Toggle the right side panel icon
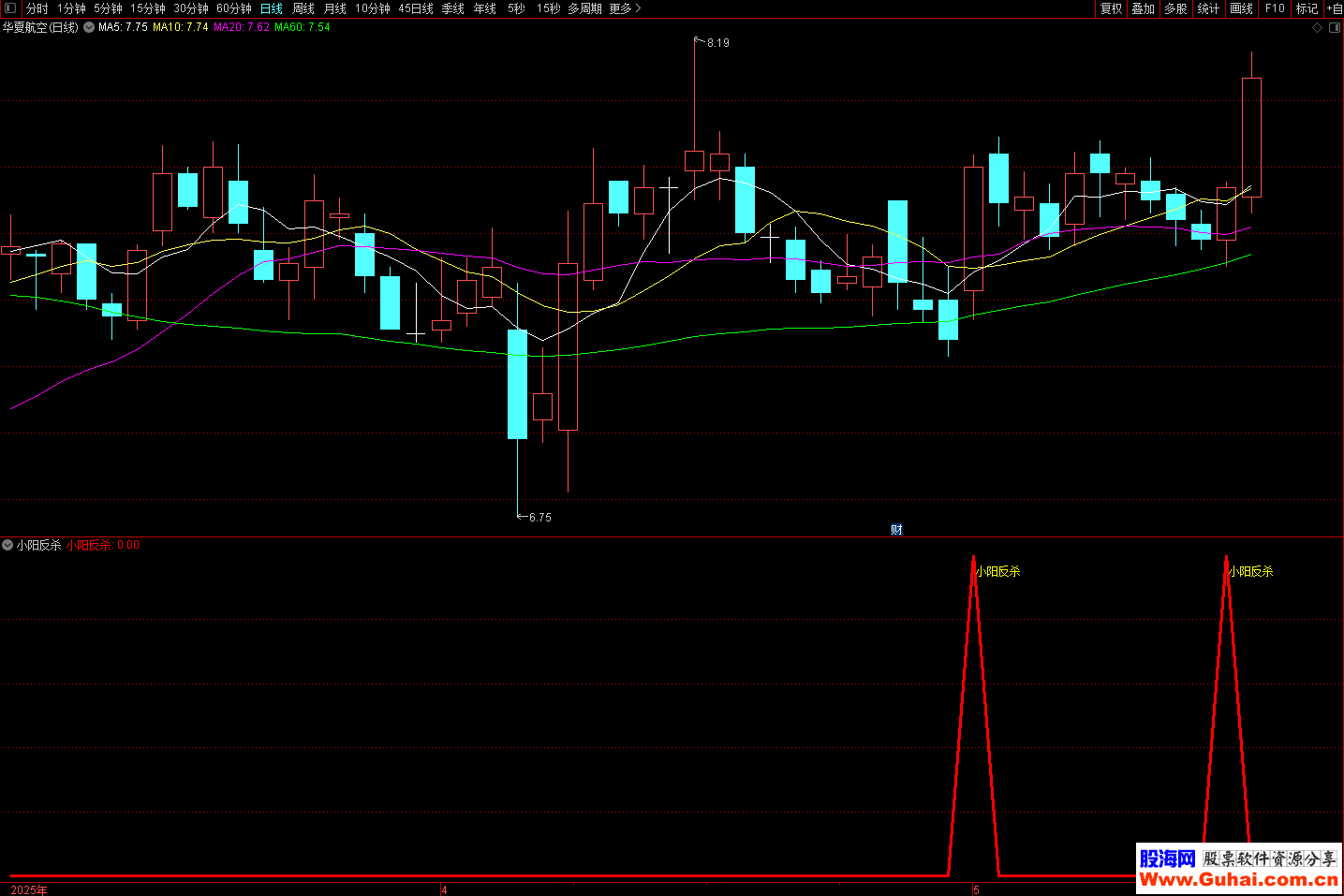The height and width of the screenshot is (896, 1344). coord(1335,28)
